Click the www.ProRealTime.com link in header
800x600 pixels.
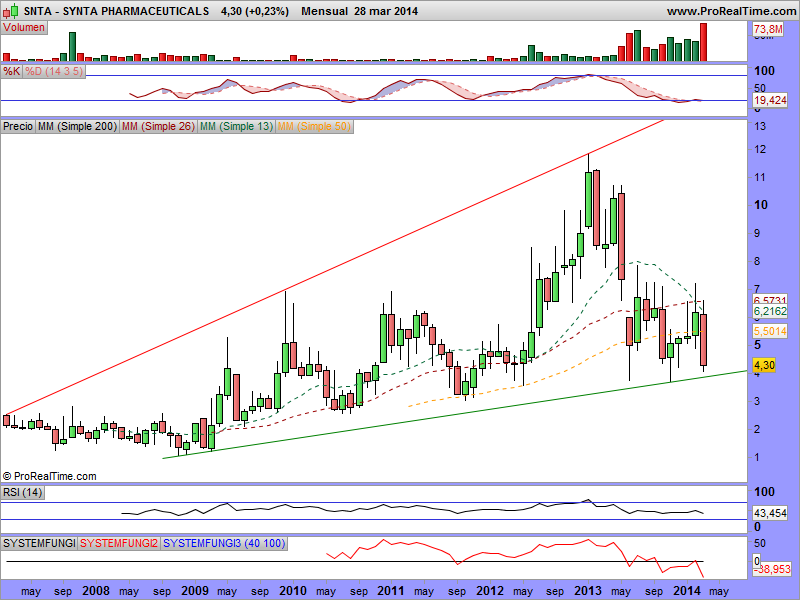pos(732,11)
